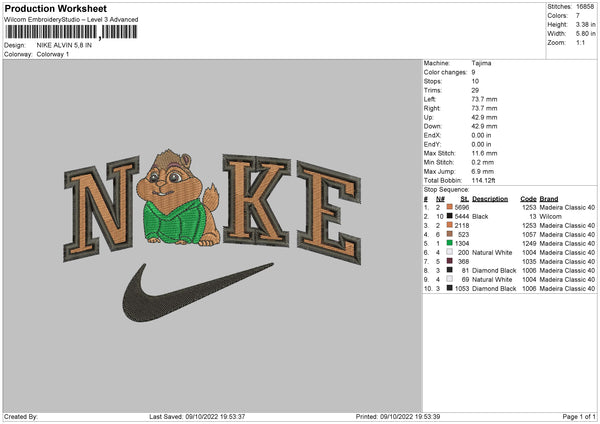The image size is (600, 424).
Task: Click the black swatch next to 1053
Action: click(450, 288)
